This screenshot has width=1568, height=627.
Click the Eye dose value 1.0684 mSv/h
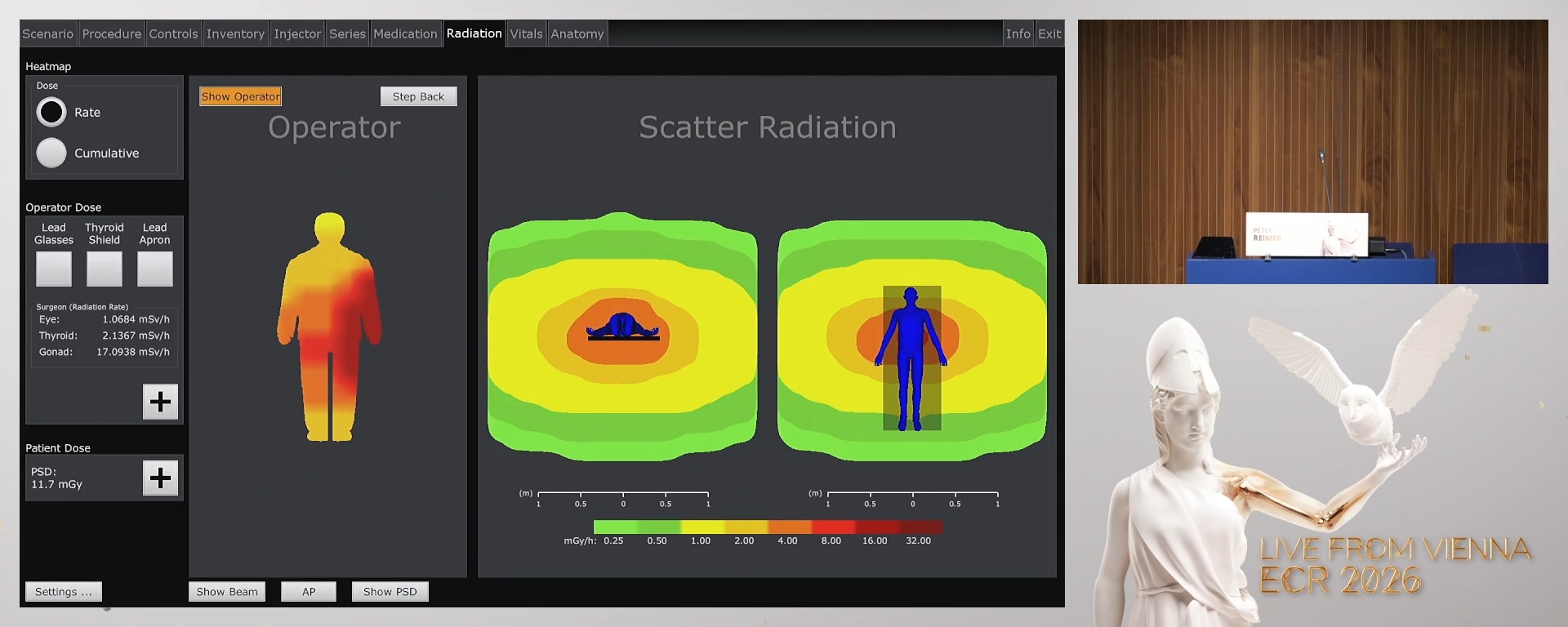pos(136,319)
